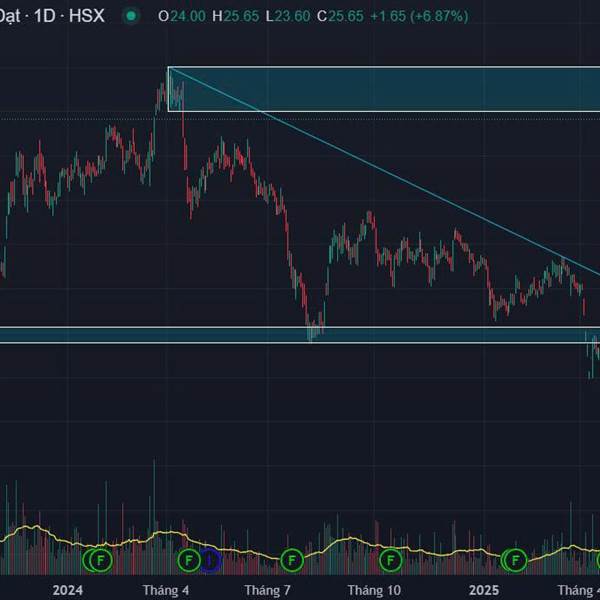Screen dimensions: 600x600
Task: Click the Tháng 10 time axis label
Action: click(x=374, y=590)
